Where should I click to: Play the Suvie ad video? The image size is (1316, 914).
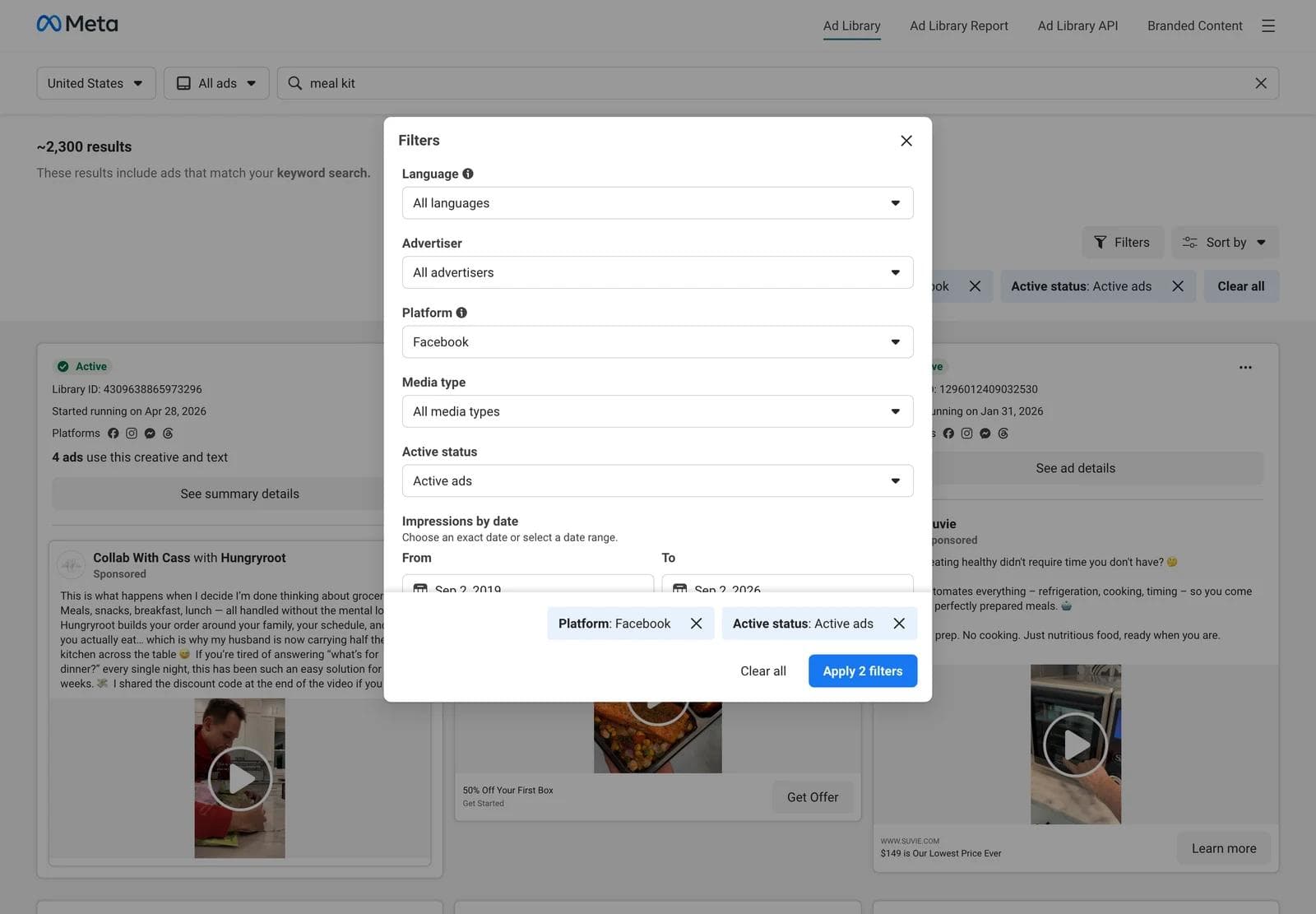coord(1075,745)
